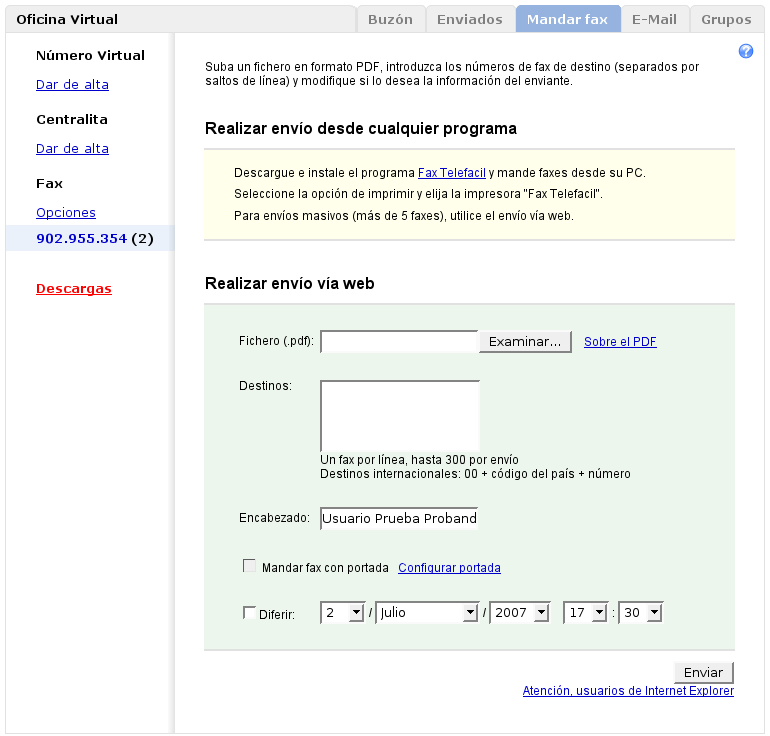Open the minutes dropdown showing 30
Viewport: 770px width, 736px height.
click(641, 613)
